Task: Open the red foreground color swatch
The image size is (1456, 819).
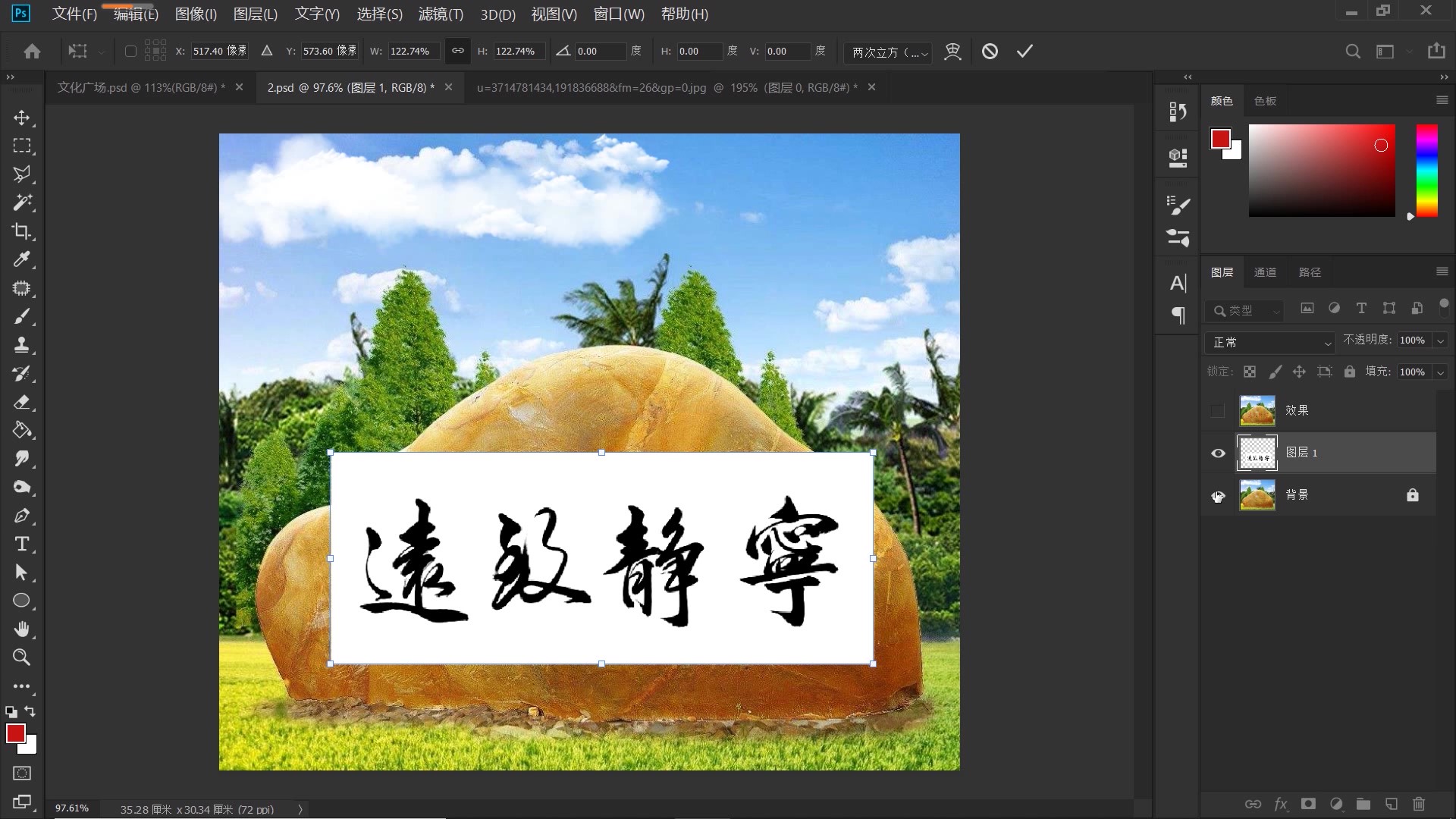Action: (16, 733)
